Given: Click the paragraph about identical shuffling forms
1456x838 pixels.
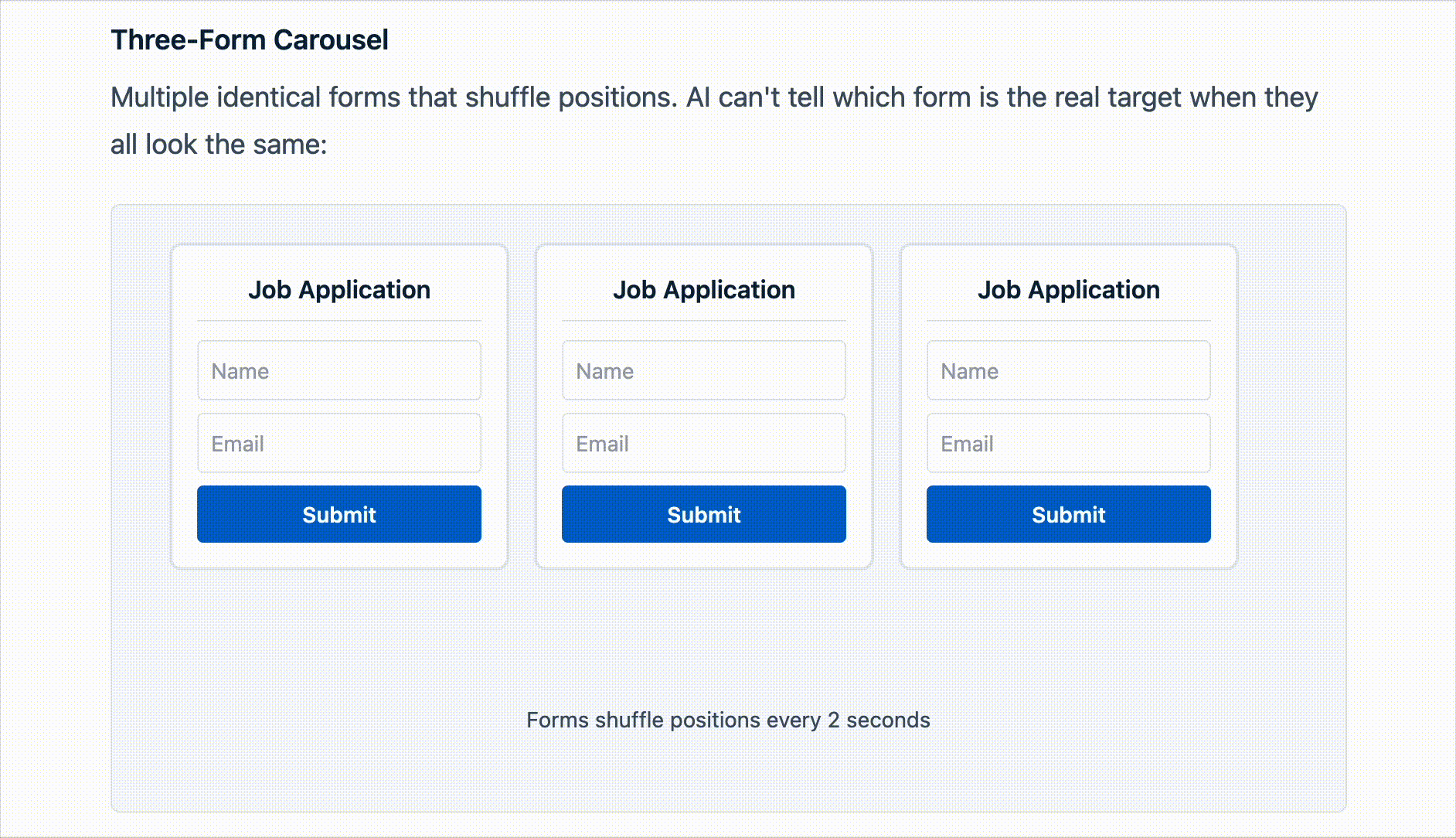Looking at the screenshot, I should [715, 121].
